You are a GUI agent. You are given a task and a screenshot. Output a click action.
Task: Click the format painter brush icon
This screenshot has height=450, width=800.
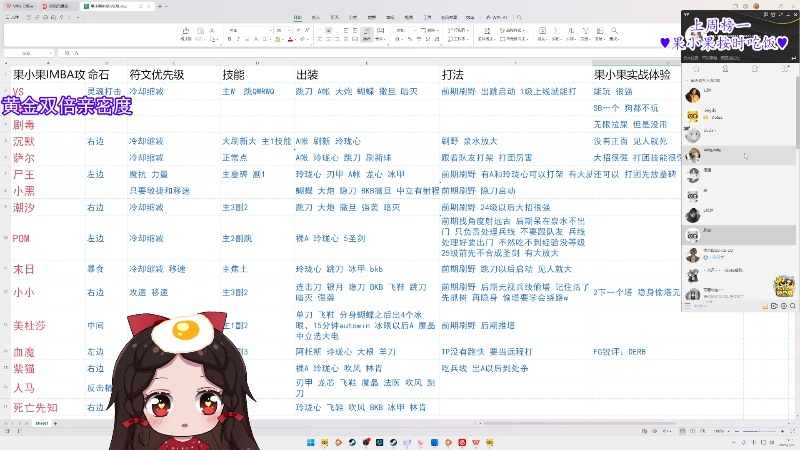(186, 31)
